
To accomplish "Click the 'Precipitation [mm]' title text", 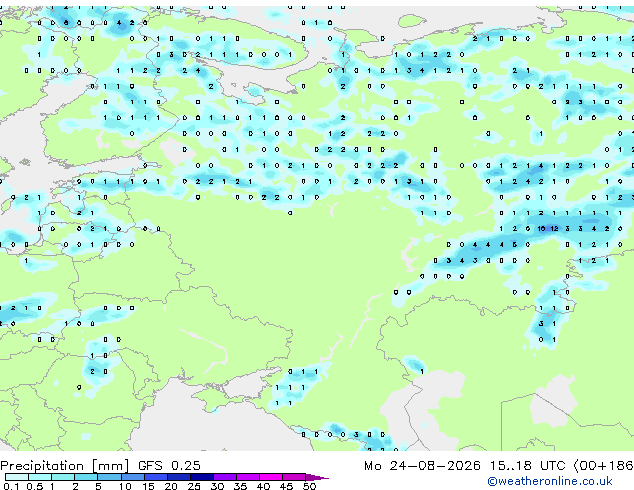I will point(64,466).
